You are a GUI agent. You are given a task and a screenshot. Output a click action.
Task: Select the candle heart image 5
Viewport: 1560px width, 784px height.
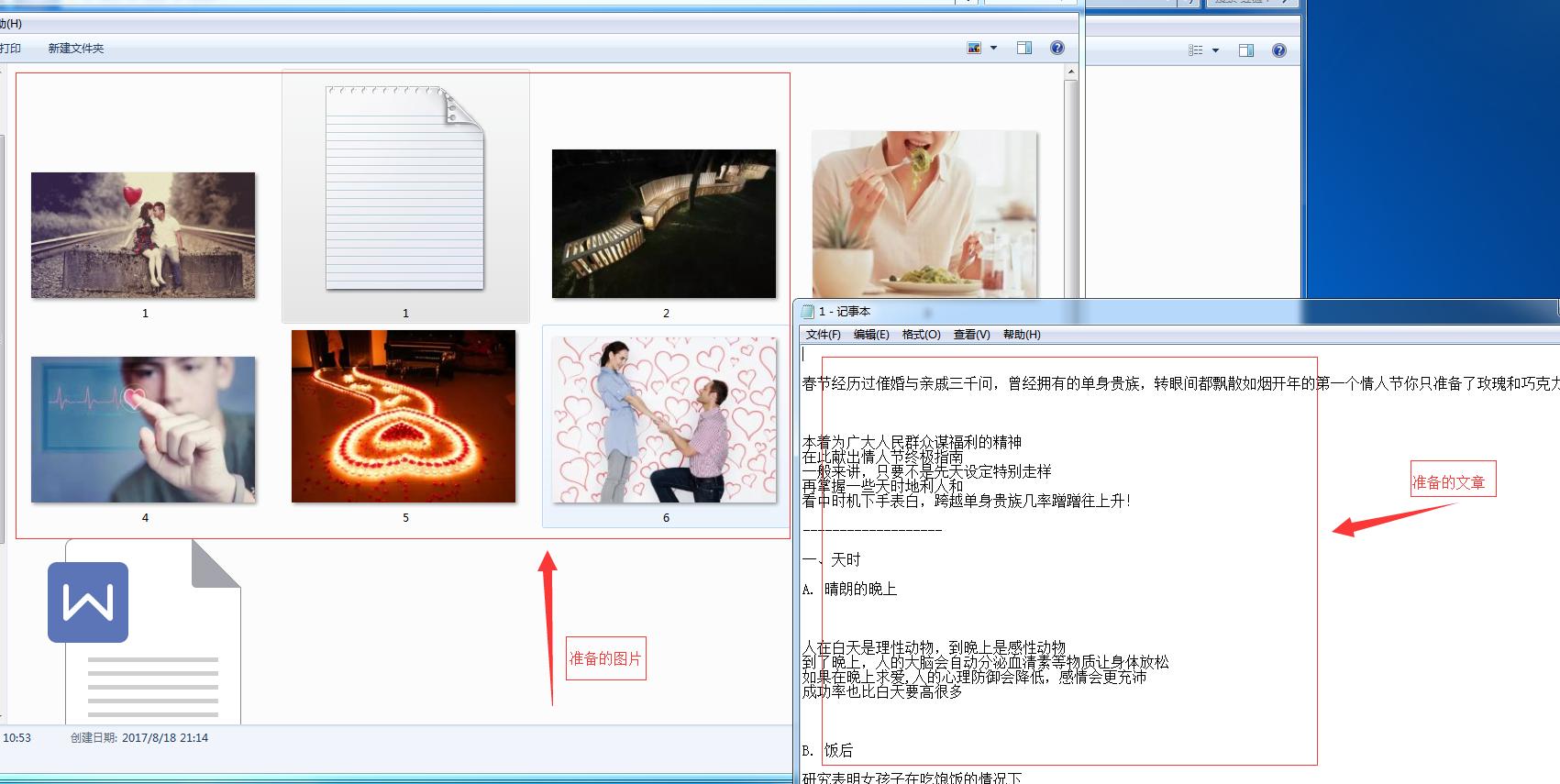[404, 416]
